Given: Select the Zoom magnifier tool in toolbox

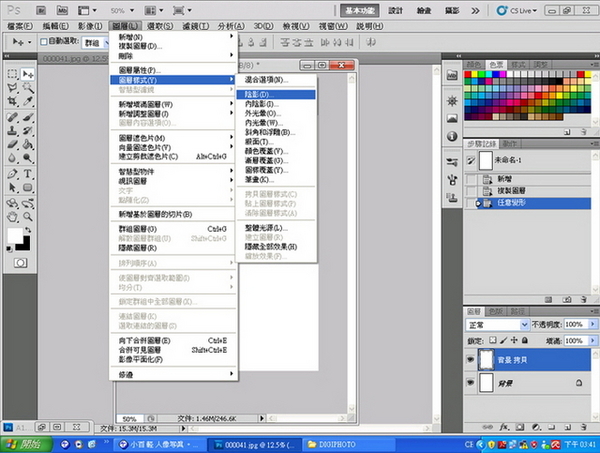Looking at the screenshot, I should point(28,217).
